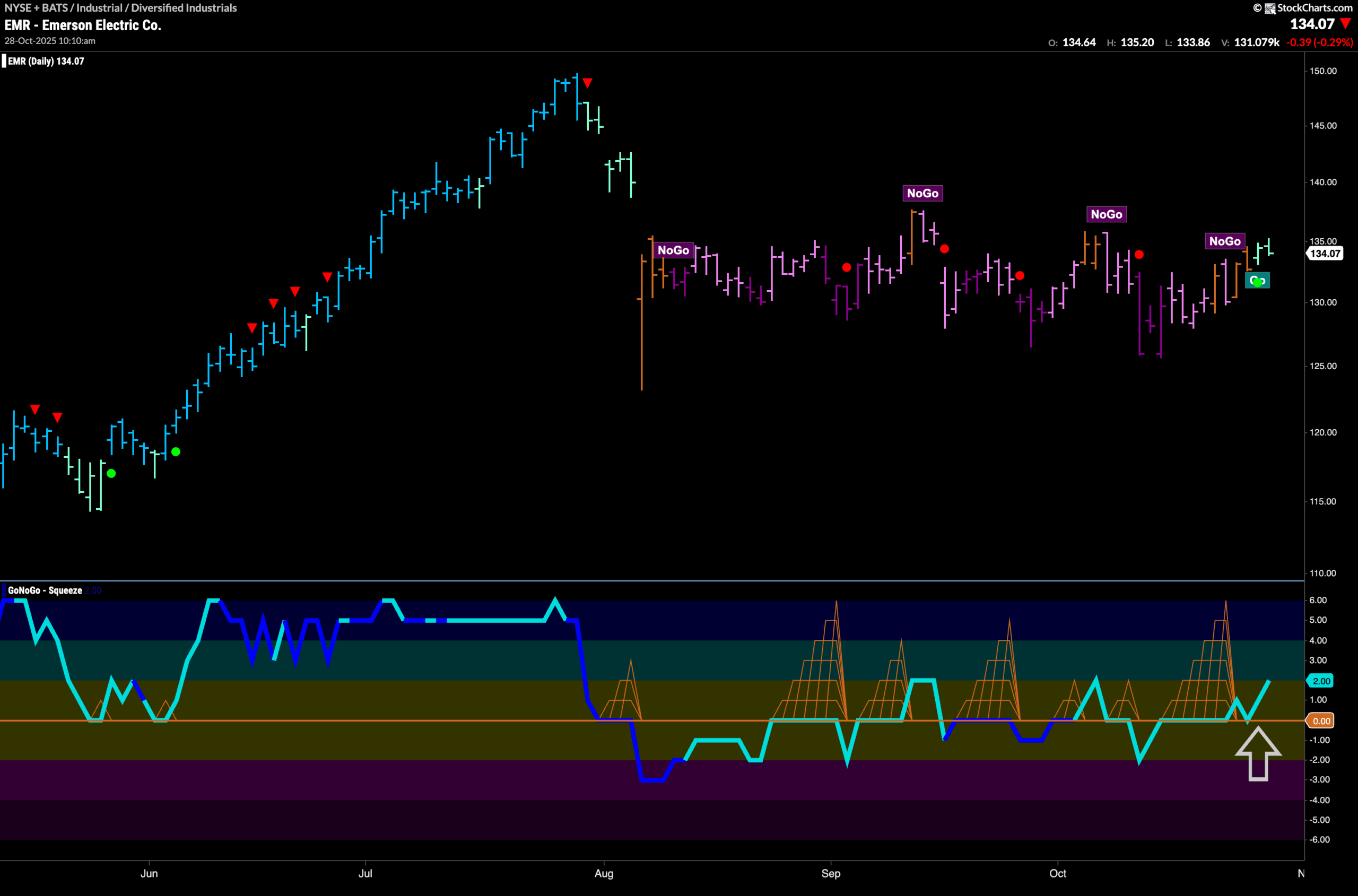Screen dimensions: 1358x896
Task: Select the teal 'Go' countertrend icon near latest bars
Action: coord(1257,281)
